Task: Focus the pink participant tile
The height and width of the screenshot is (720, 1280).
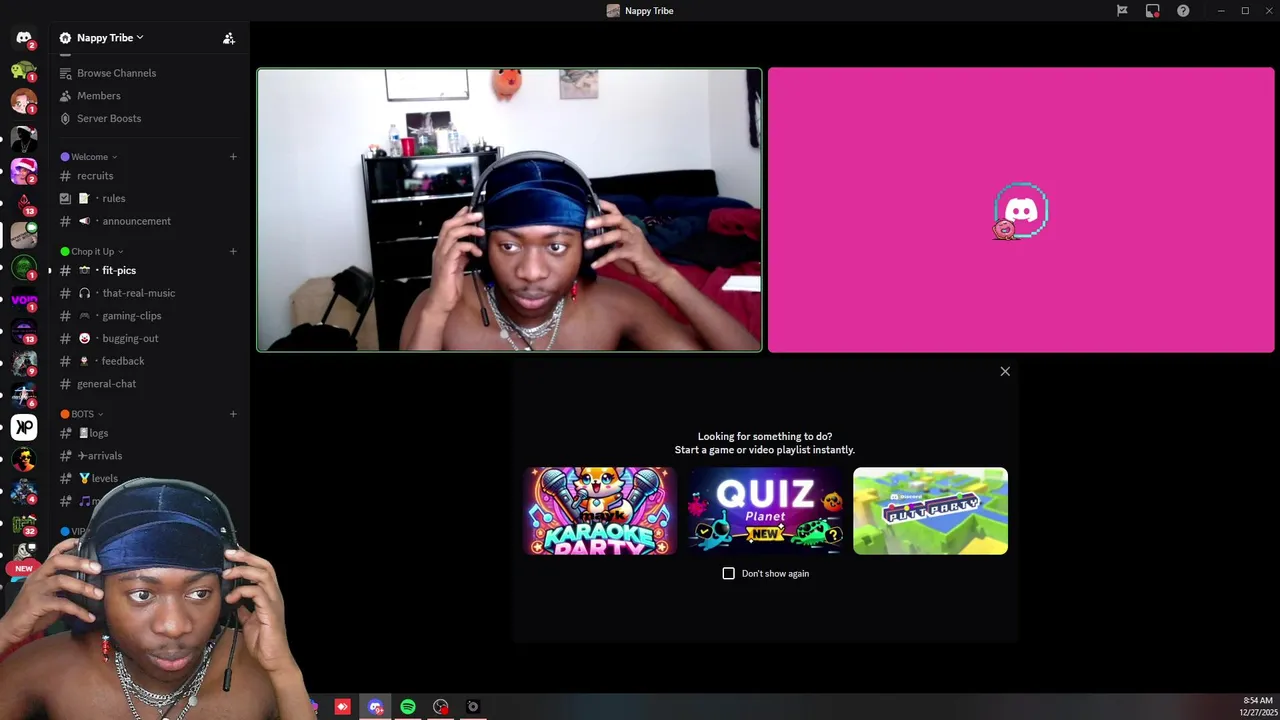Action: (x=1021, y=210)
